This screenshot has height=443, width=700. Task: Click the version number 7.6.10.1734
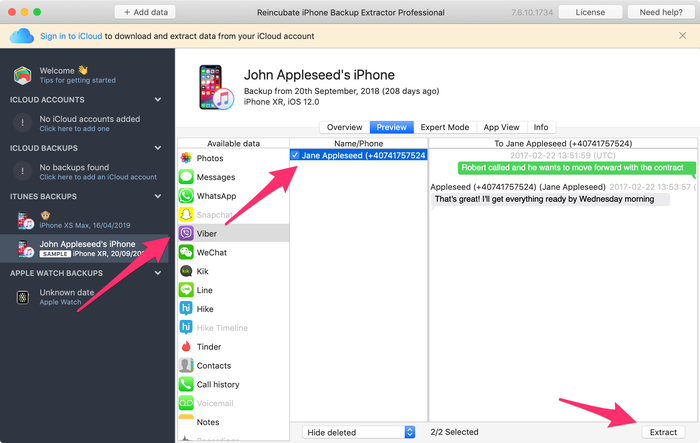[x=532, y=13]
